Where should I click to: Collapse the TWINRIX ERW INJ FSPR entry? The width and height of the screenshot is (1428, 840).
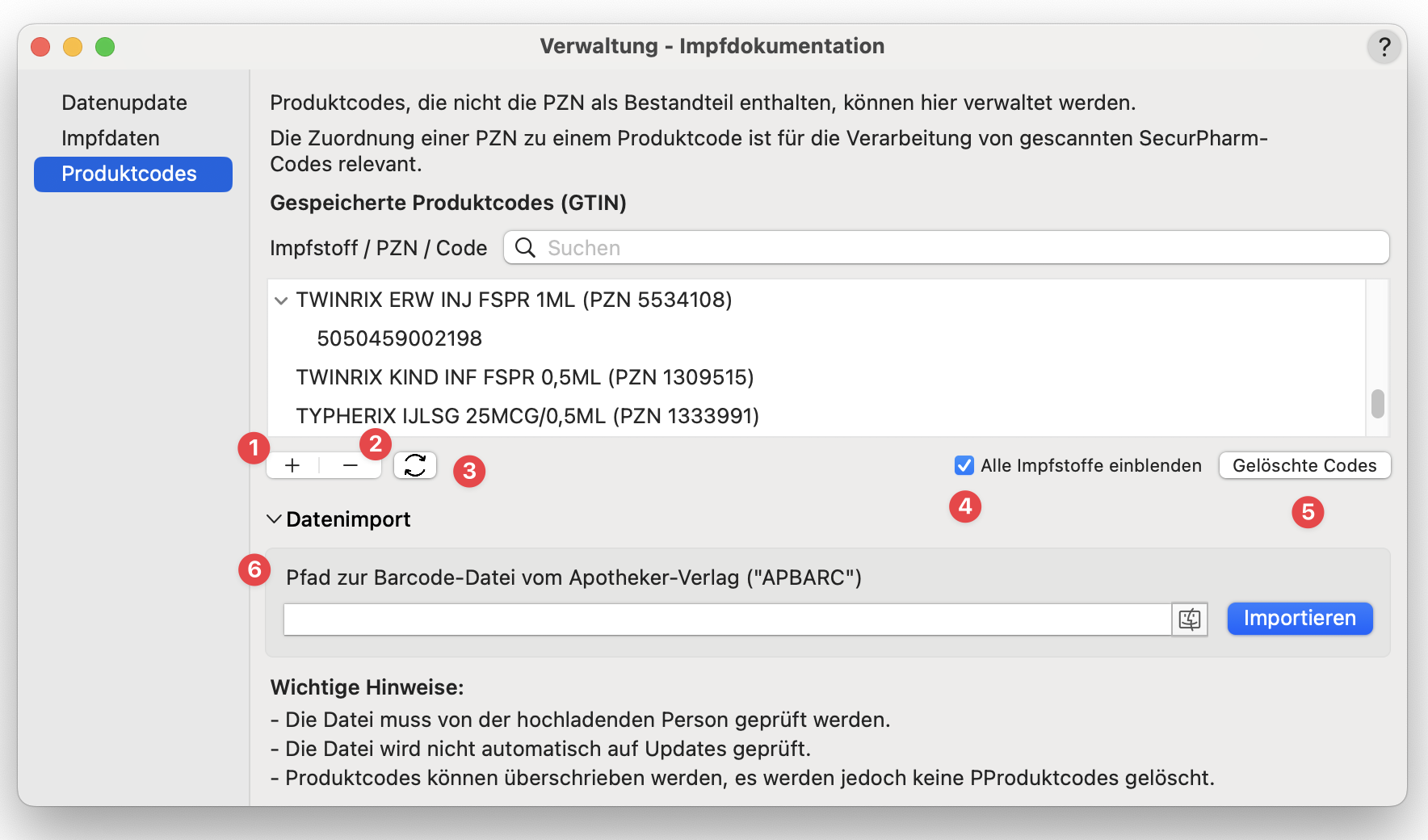[x=281, y=300]
